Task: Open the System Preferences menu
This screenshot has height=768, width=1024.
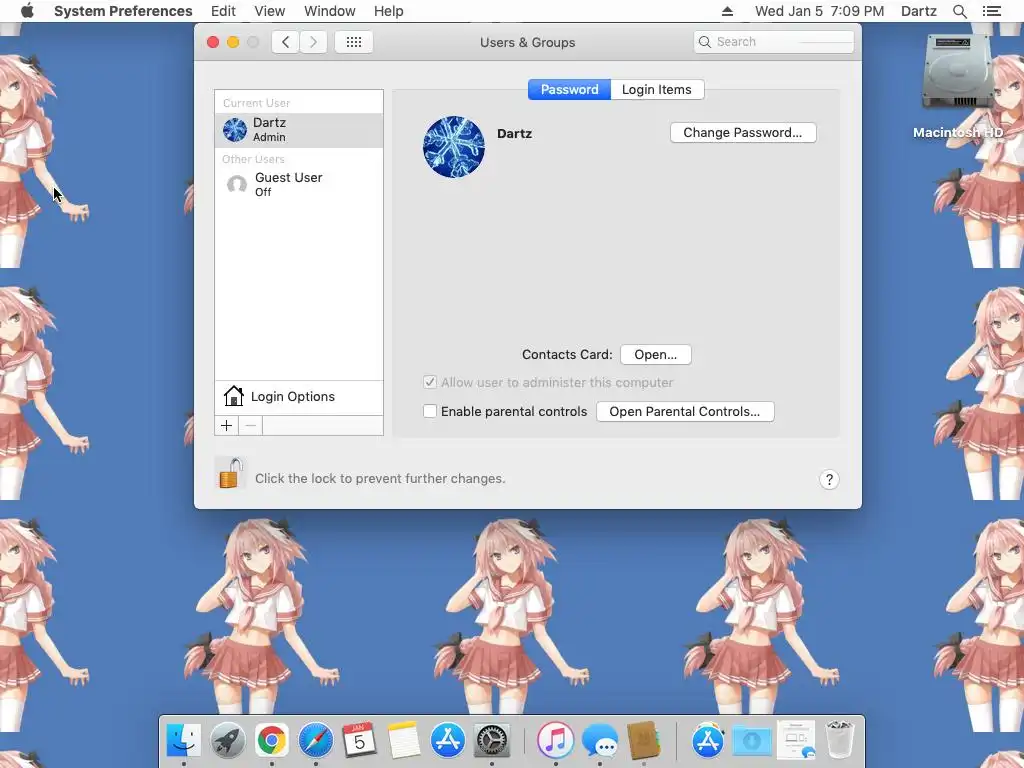Action: tap(123, 11)
